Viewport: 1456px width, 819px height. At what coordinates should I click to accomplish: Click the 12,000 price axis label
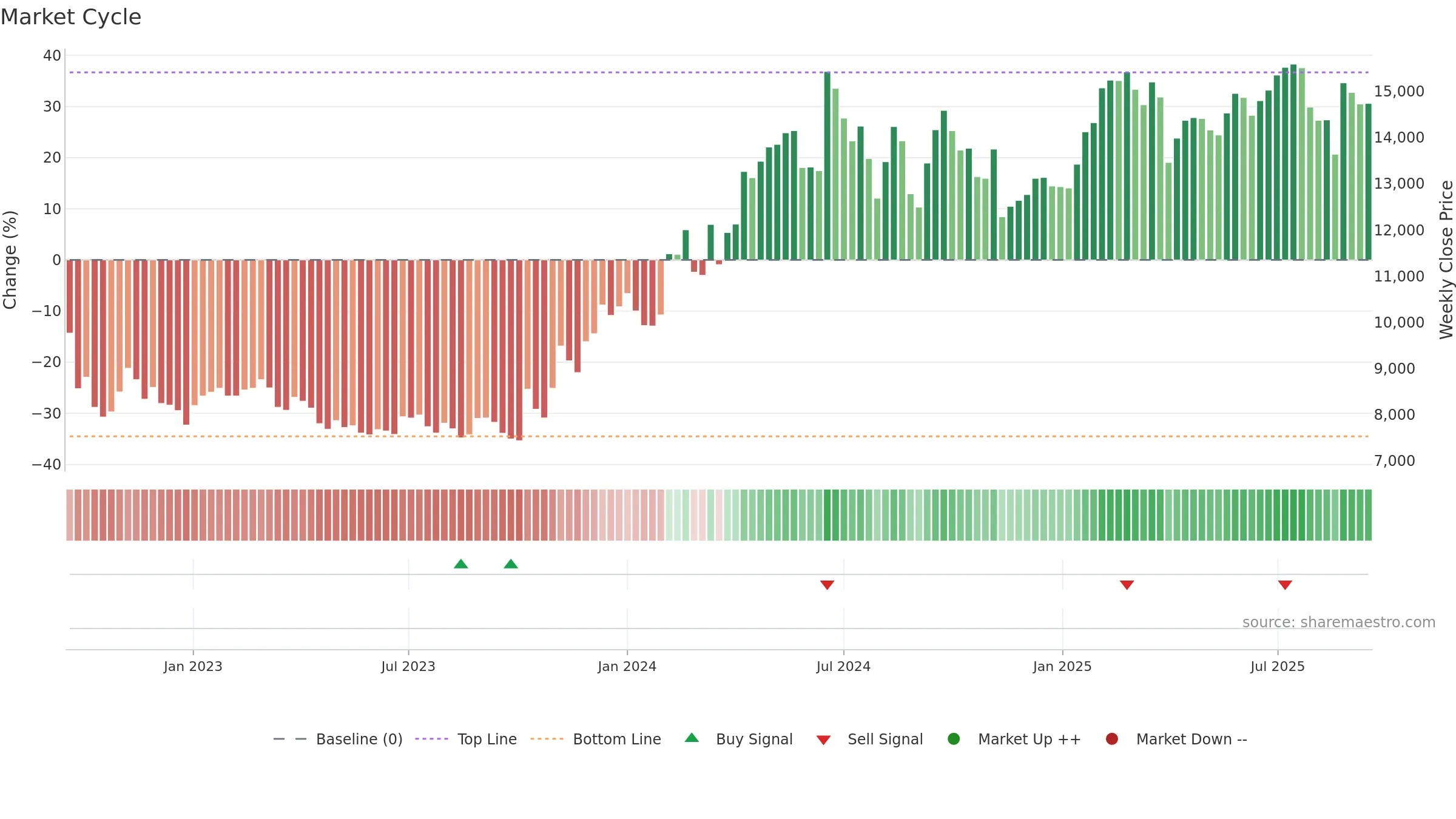(1399, 231)
